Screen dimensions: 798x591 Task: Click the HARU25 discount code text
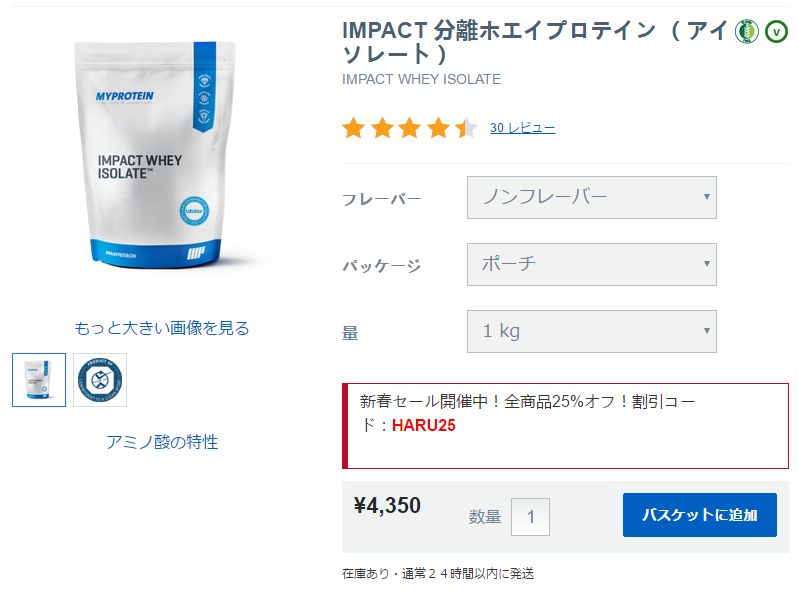423,425
